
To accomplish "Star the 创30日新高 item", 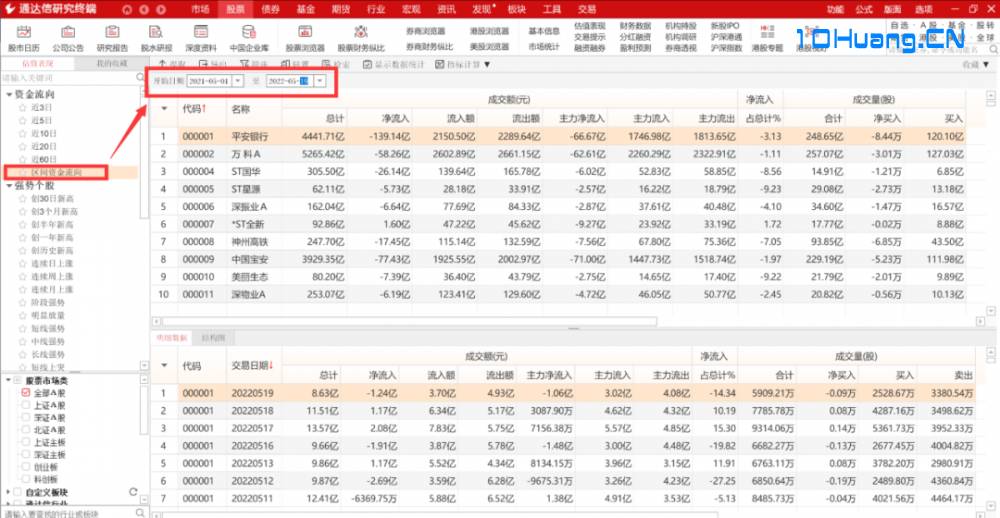I will pyautogui.click(x=22, y=199).
